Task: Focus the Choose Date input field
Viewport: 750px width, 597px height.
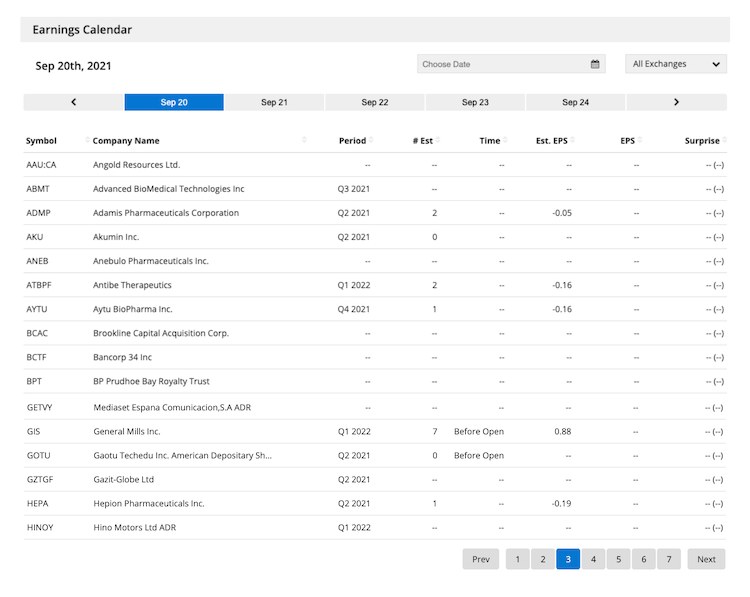Action: [x=500, y=64]
